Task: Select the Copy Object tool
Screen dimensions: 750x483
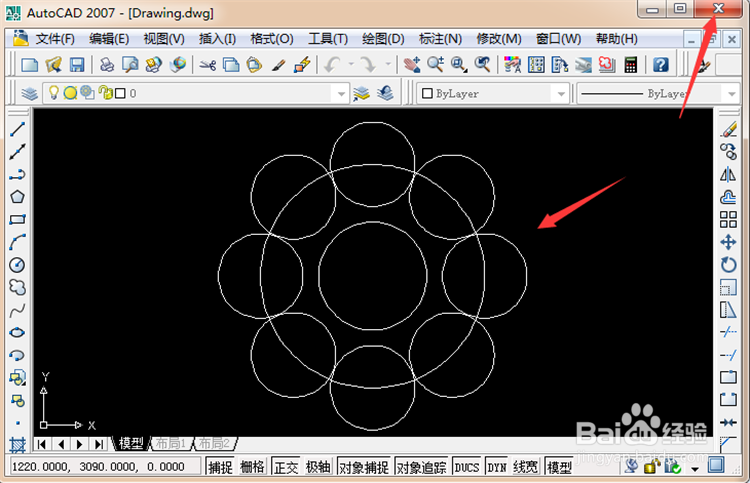Action: pos(728,152)
